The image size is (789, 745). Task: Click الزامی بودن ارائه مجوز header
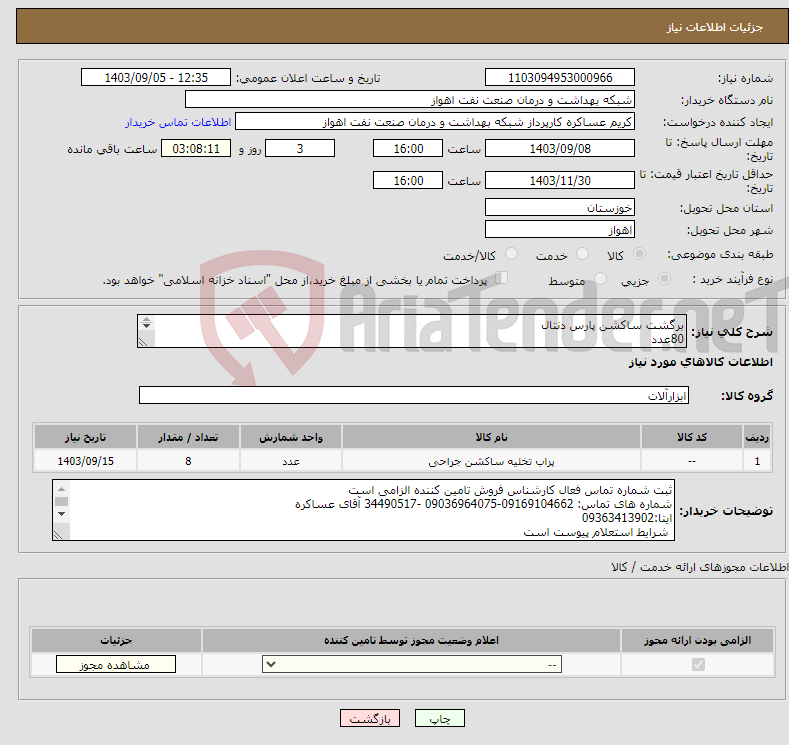click(x=697, y=640)
